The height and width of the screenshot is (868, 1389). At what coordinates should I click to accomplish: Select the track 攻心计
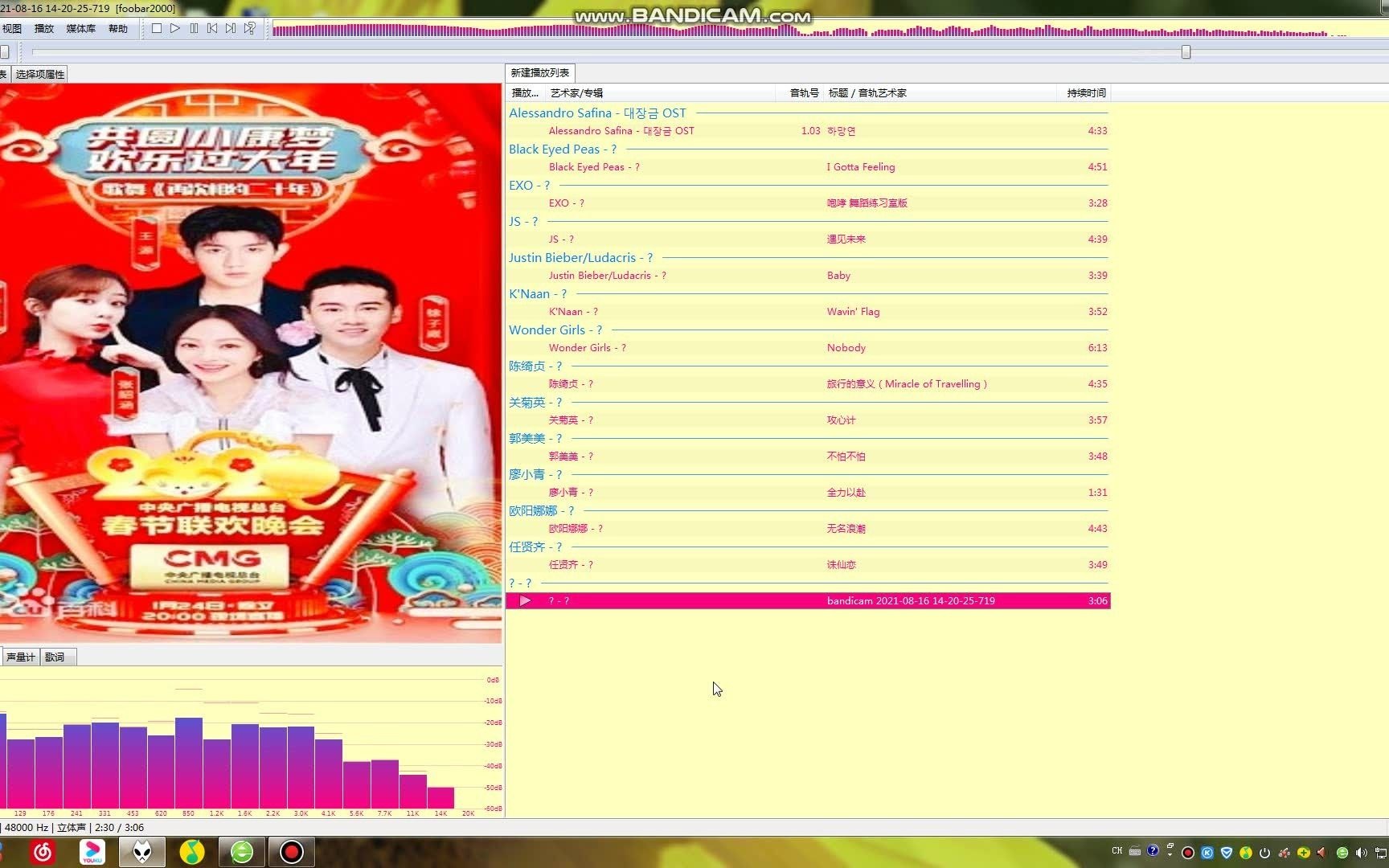(x=808, y=420)
